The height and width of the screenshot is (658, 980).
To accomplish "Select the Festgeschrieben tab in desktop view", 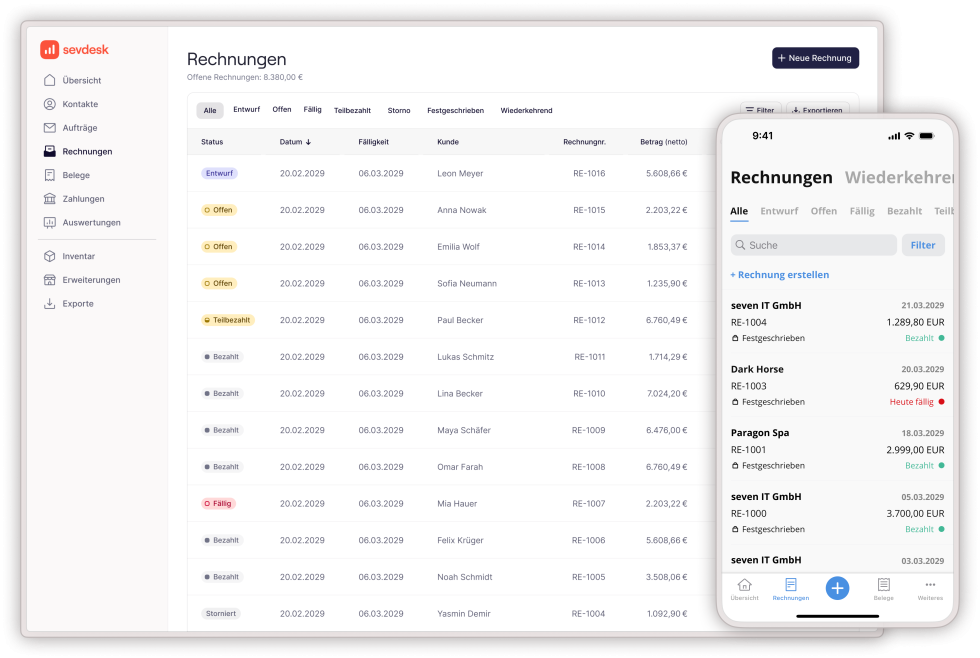I will [455, 111].
